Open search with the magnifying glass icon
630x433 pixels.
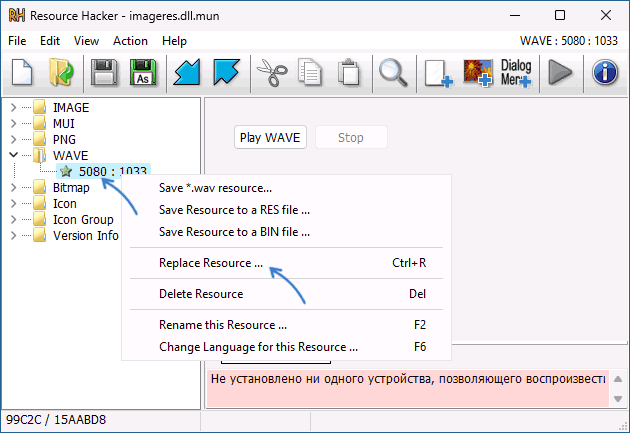[x=393, y=73]
